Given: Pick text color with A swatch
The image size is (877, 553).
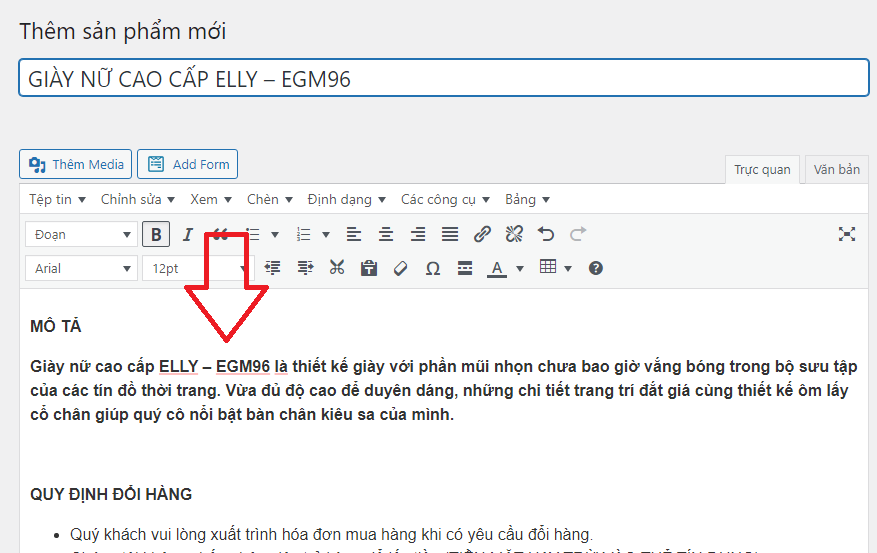Looking at the screenshot, I should [x=496, y=268].
